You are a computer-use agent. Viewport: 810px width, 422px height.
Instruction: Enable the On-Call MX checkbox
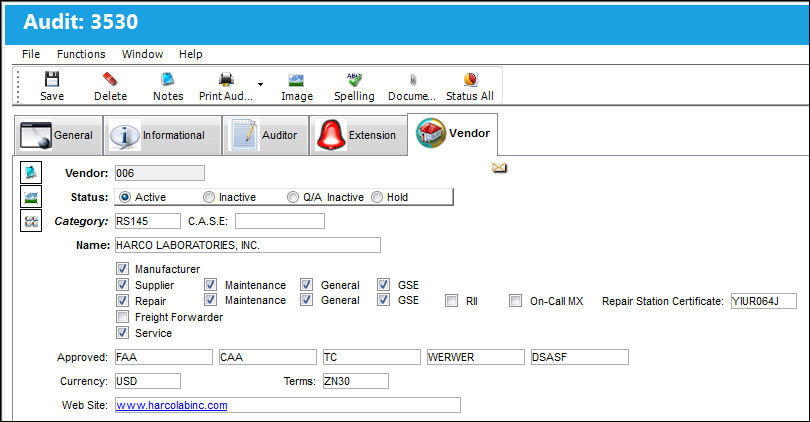[516, 301]
